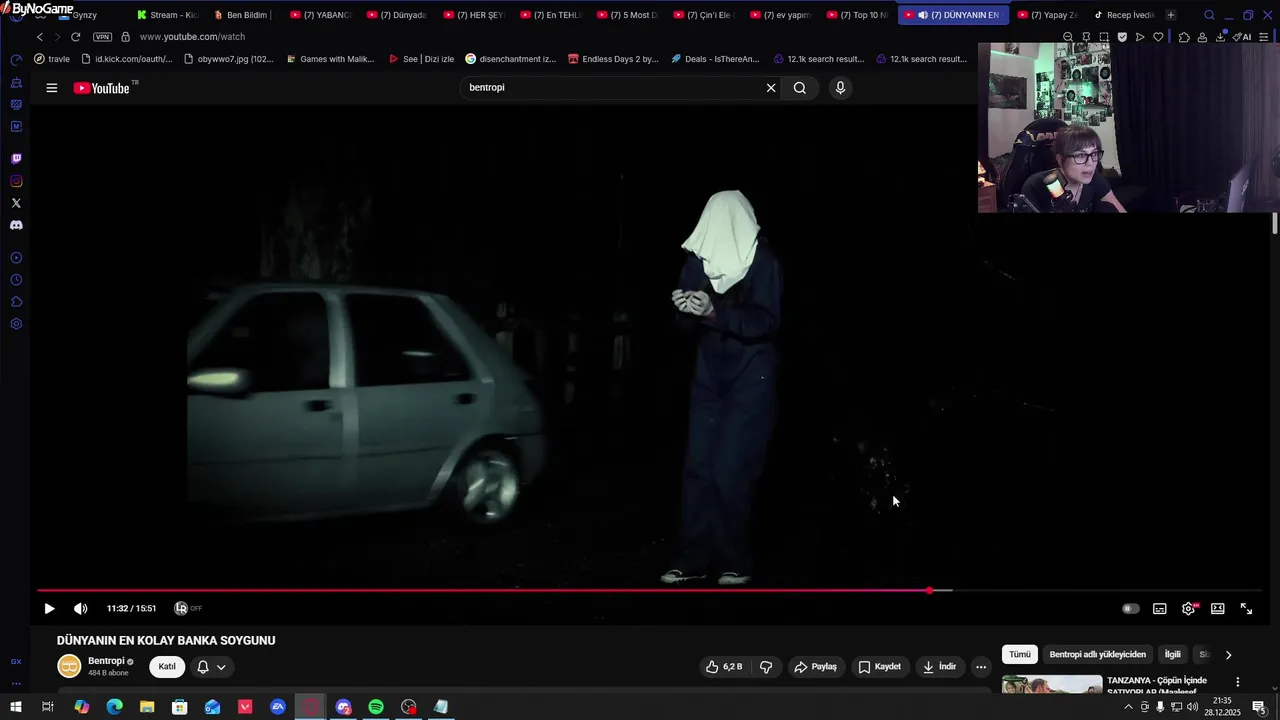Select the Bentropi adlı yükleyiciden chip

pyautogui.click(x=1098, y=655)
